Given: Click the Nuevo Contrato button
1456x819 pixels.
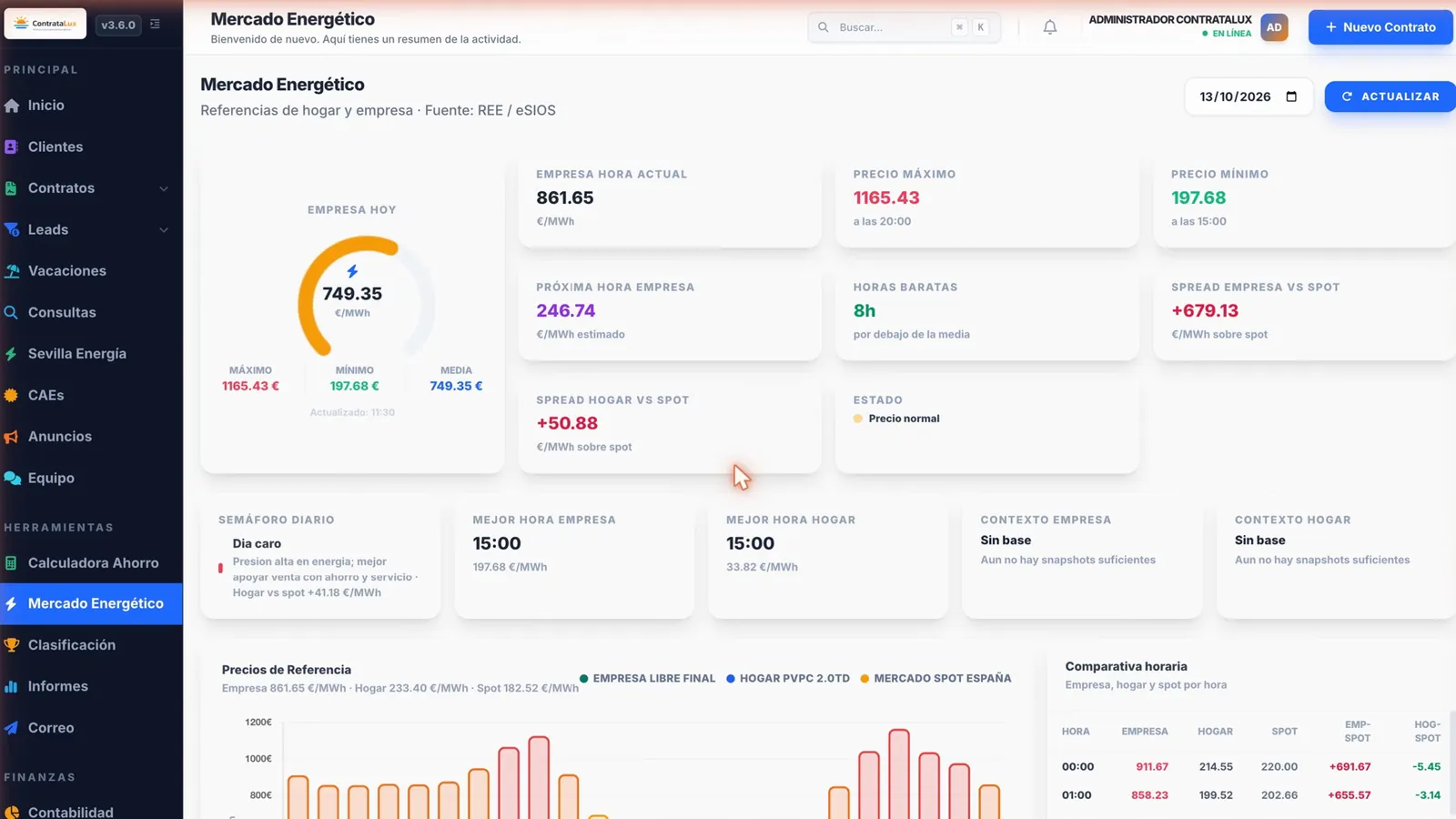Looking at the screenshot, I should click(1380, 27).
